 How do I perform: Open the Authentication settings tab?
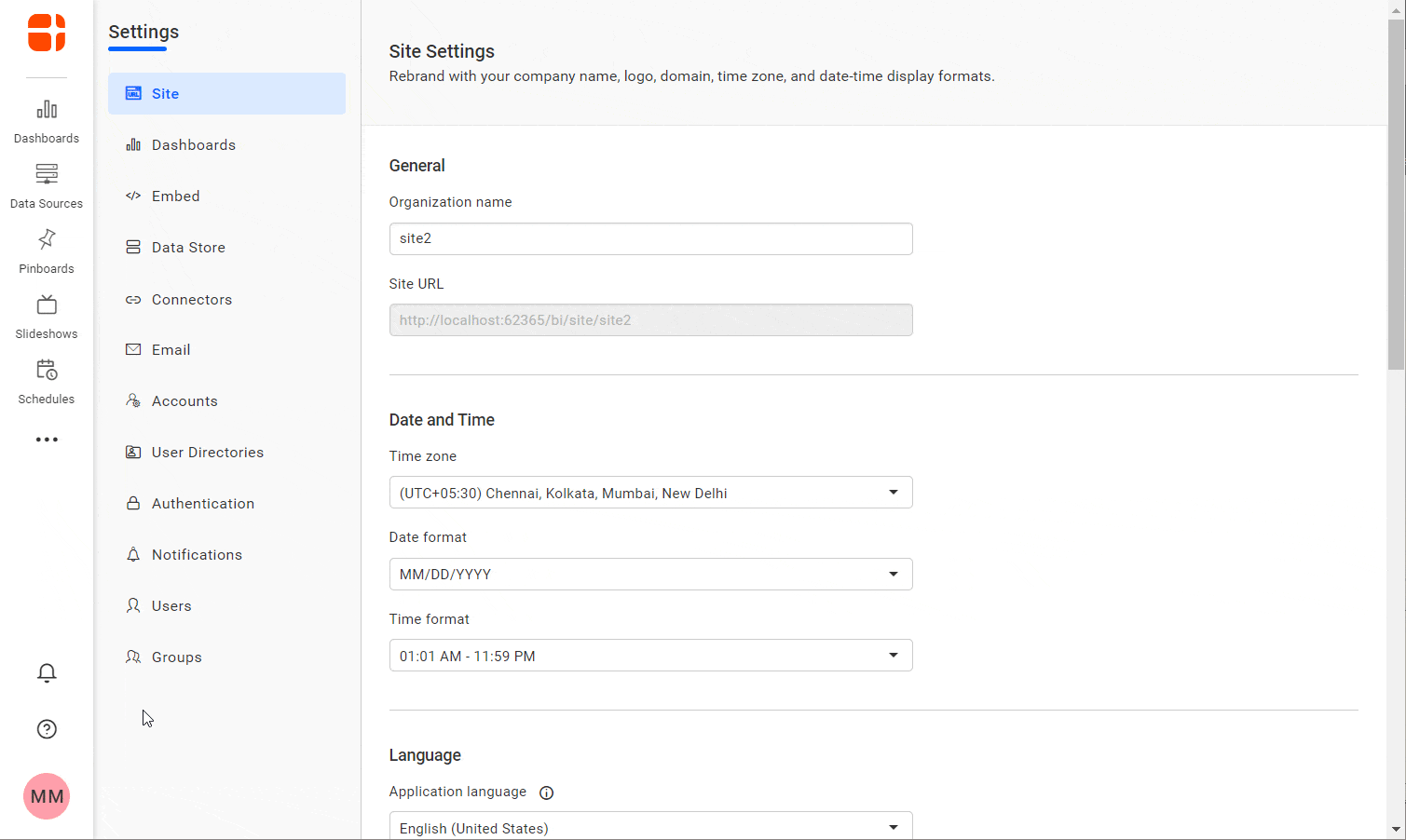coord(226,503)
